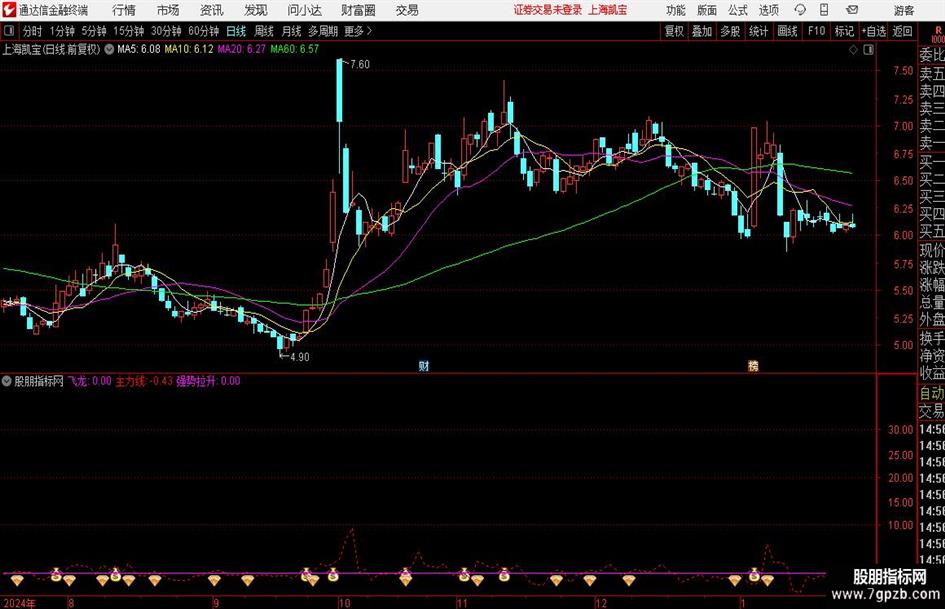
Task: Click the 统计 statistics toolbar button
Action: coord(758,31)
